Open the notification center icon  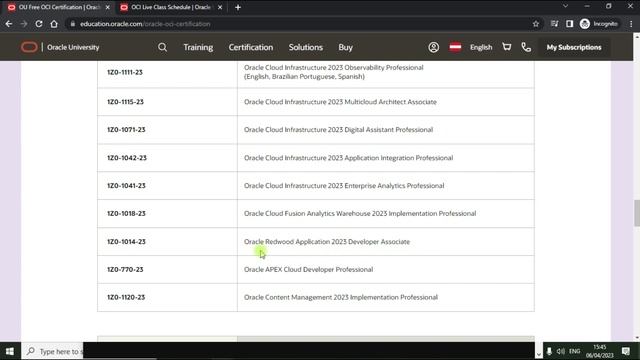[626, 351]
